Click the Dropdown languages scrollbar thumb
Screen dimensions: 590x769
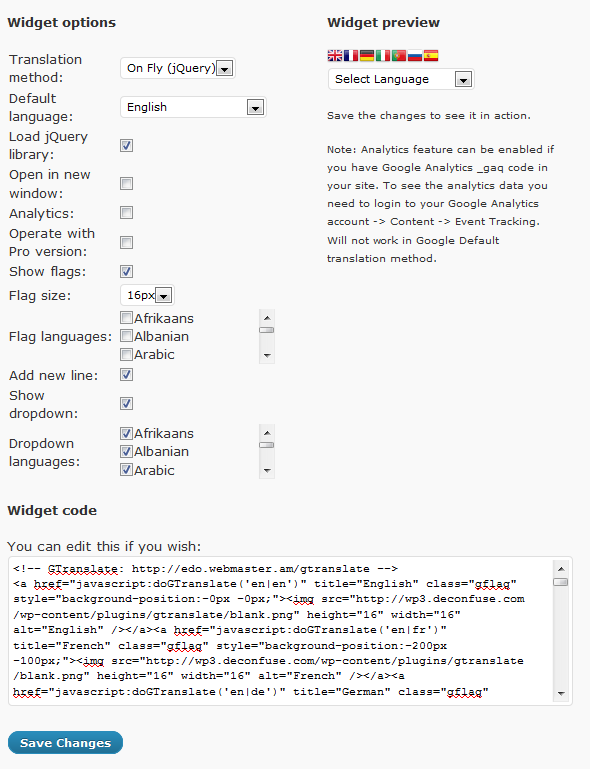(x=267, y=445)
